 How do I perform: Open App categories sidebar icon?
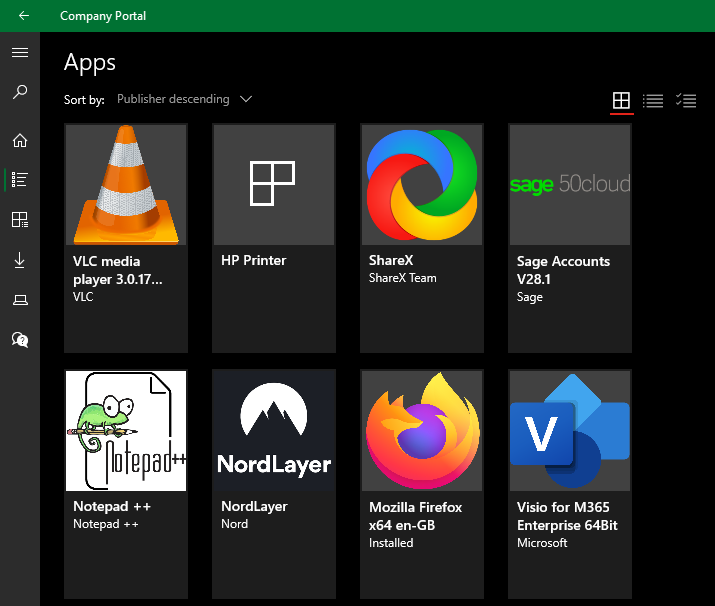click(20, 220)
